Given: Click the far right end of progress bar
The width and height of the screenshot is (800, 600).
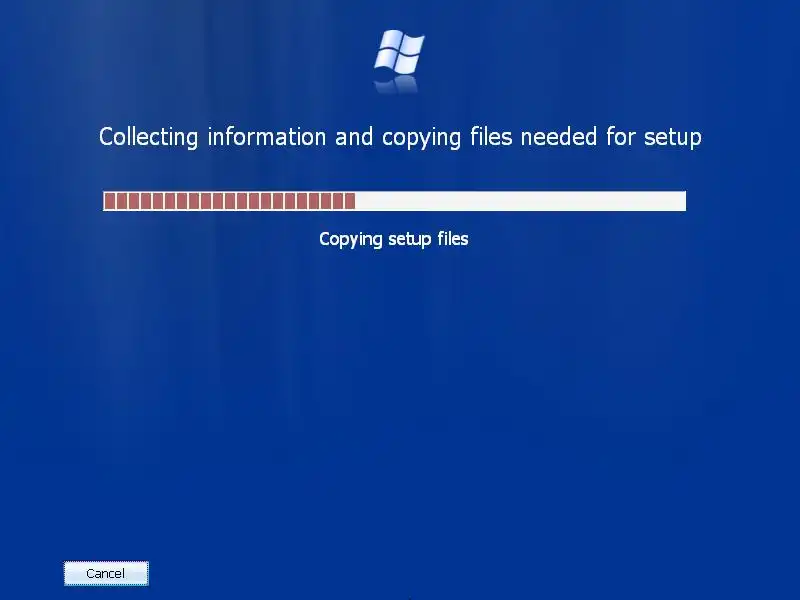Looking at the screenshot, I should 682,201.
